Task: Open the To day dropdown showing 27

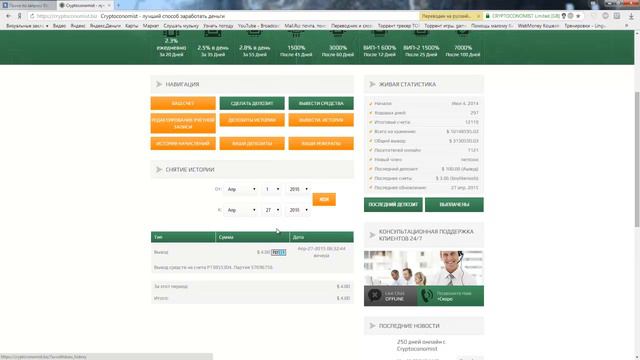Action: tap(272, 210)
